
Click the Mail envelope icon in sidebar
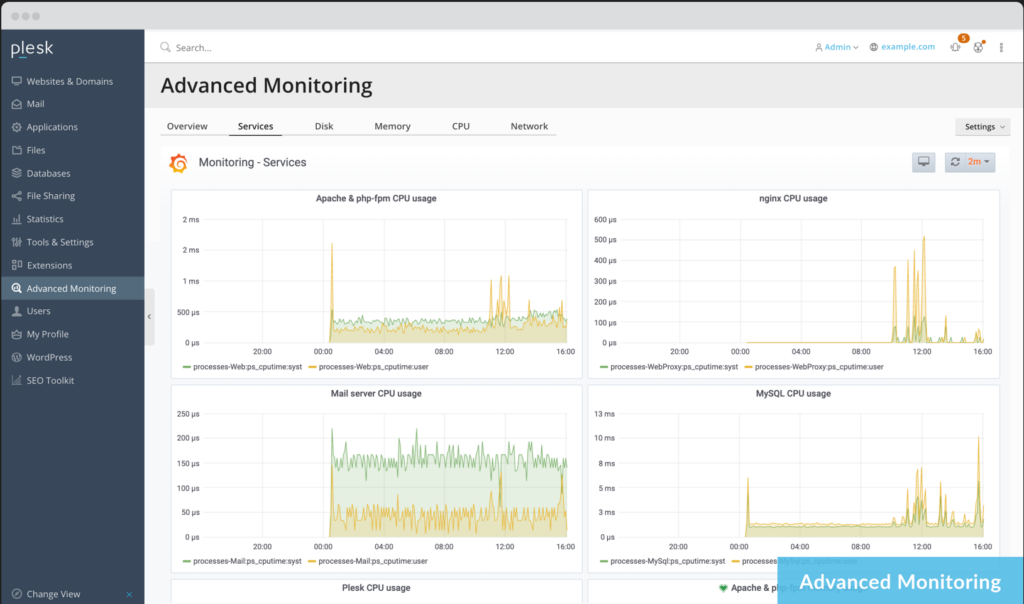pos(16,104)
